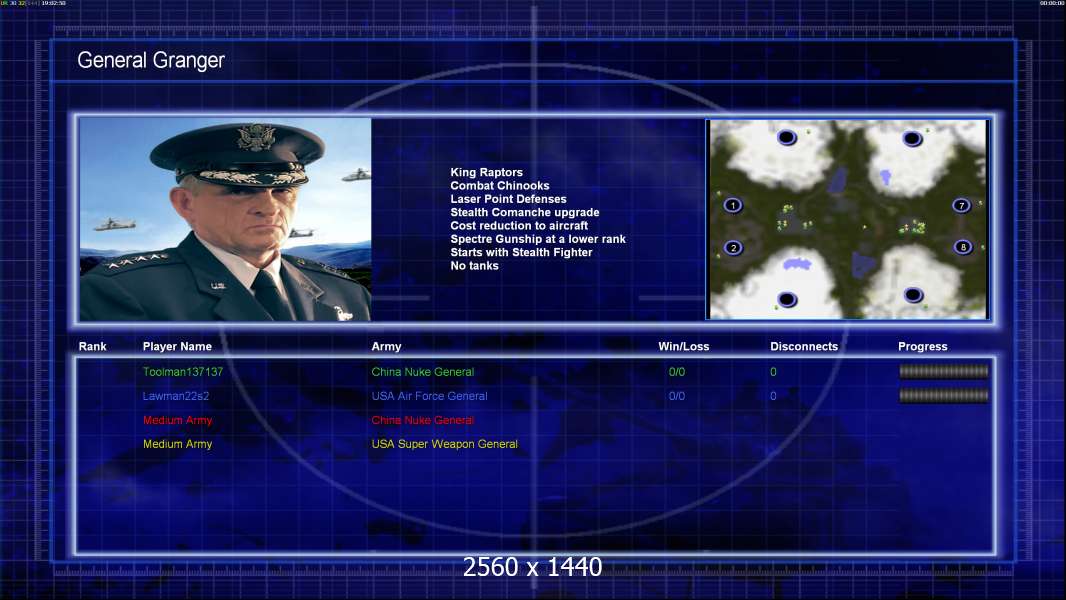Click Lawman22s2's 0/0 win/loss value
The width and height of the screenshot is (1066, 600).
pyautogui.click(x=676, y=396)
